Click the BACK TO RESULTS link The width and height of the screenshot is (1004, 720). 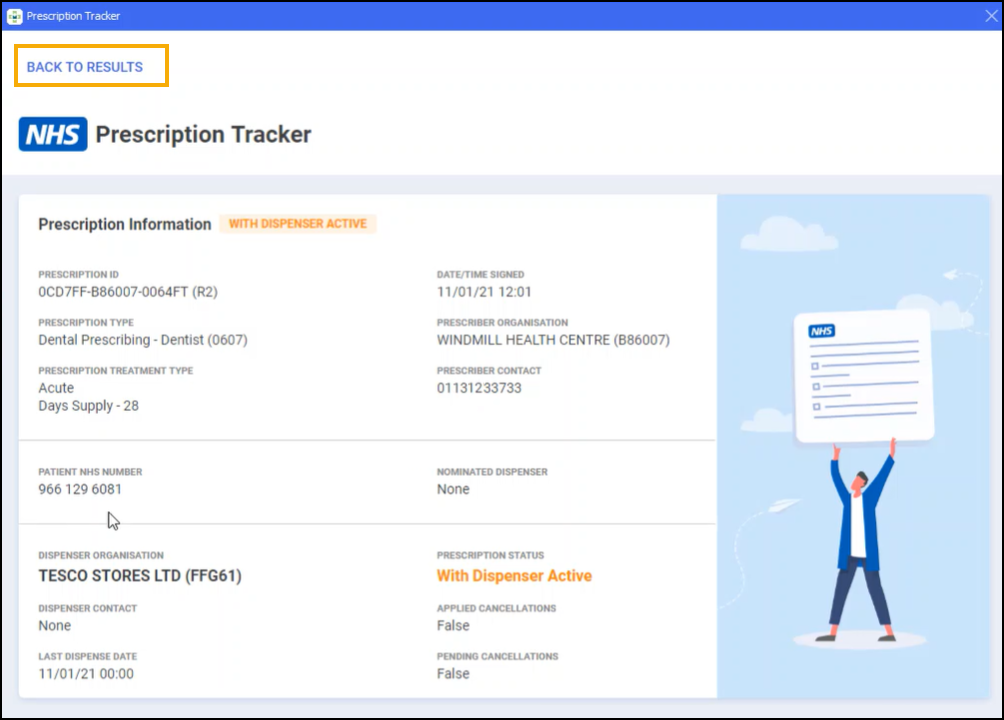tap(85, 67)
